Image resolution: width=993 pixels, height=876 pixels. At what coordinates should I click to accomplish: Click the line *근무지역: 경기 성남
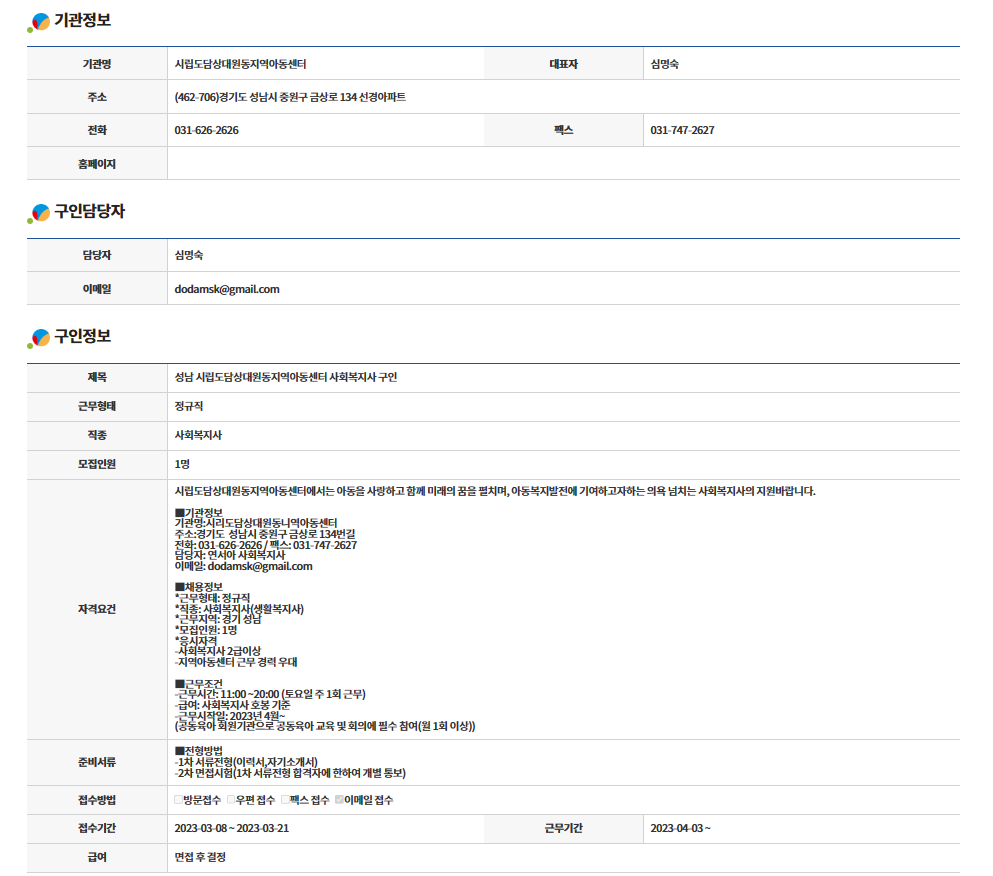[x=218, y=619]
